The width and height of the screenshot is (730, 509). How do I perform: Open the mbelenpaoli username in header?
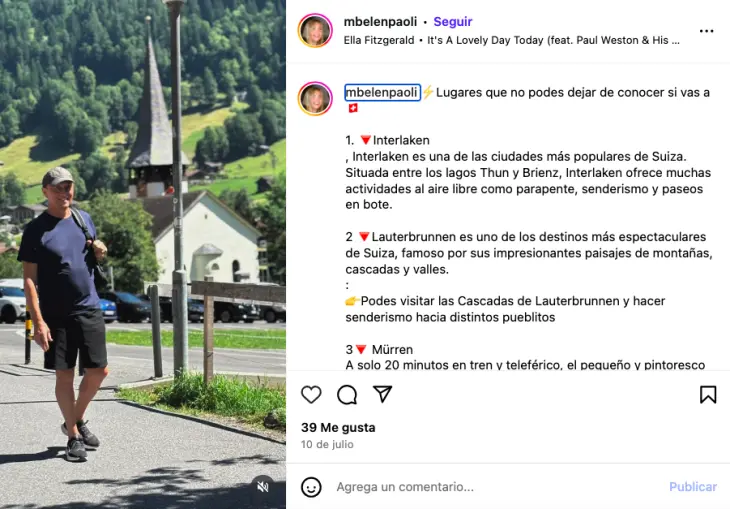point(380,21)
